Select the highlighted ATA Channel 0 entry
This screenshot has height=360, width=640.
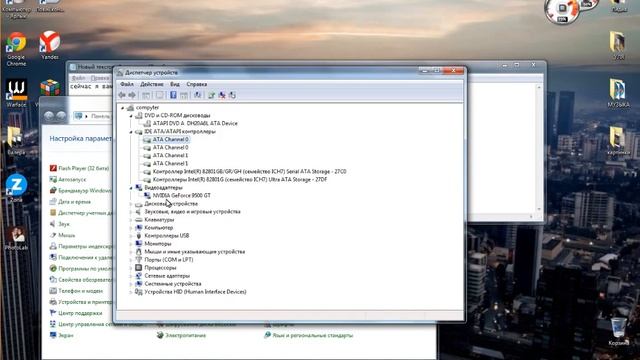171,140
